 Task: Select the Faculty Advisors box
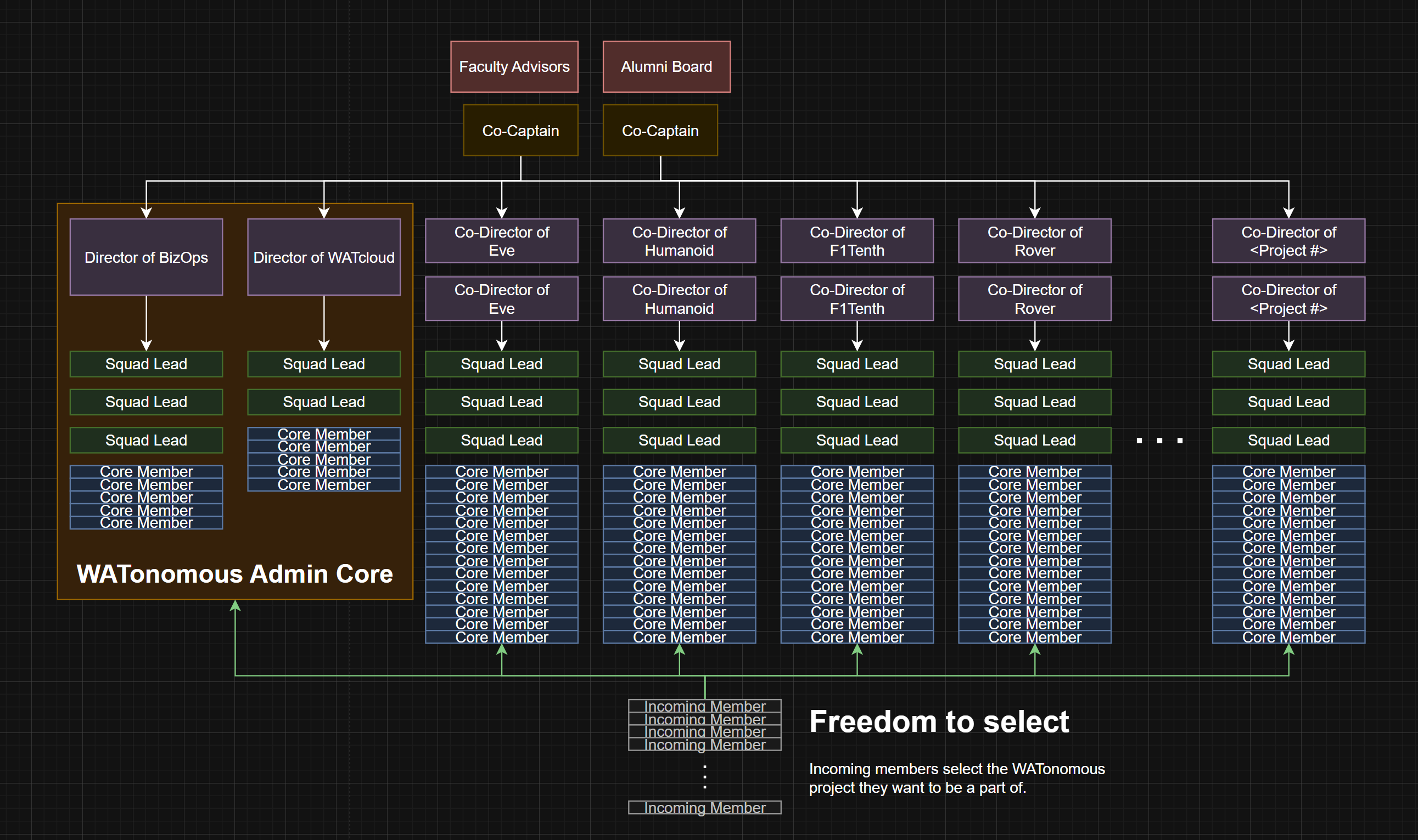514,67
